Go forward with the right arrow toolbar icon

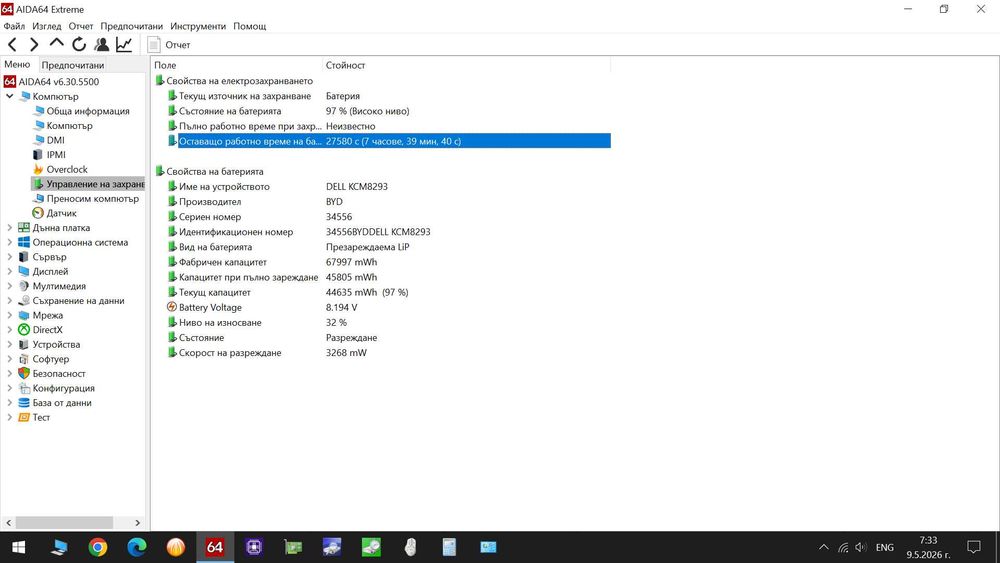[34, 45]
